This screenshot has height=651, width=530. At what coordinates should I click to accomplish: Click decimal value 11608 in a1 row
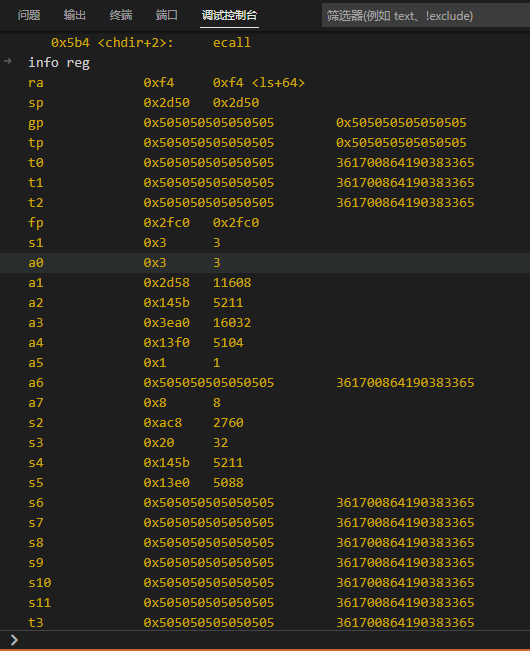(232, 283)
